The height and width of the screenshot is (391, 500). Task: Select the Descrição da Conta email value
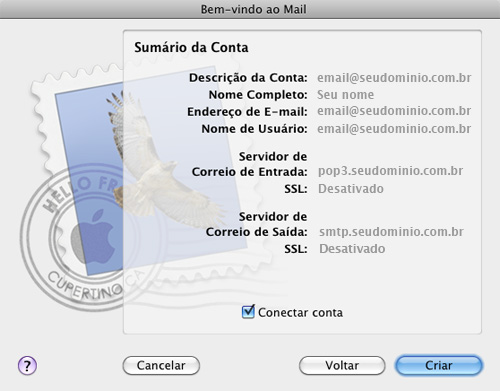[394, 78]
